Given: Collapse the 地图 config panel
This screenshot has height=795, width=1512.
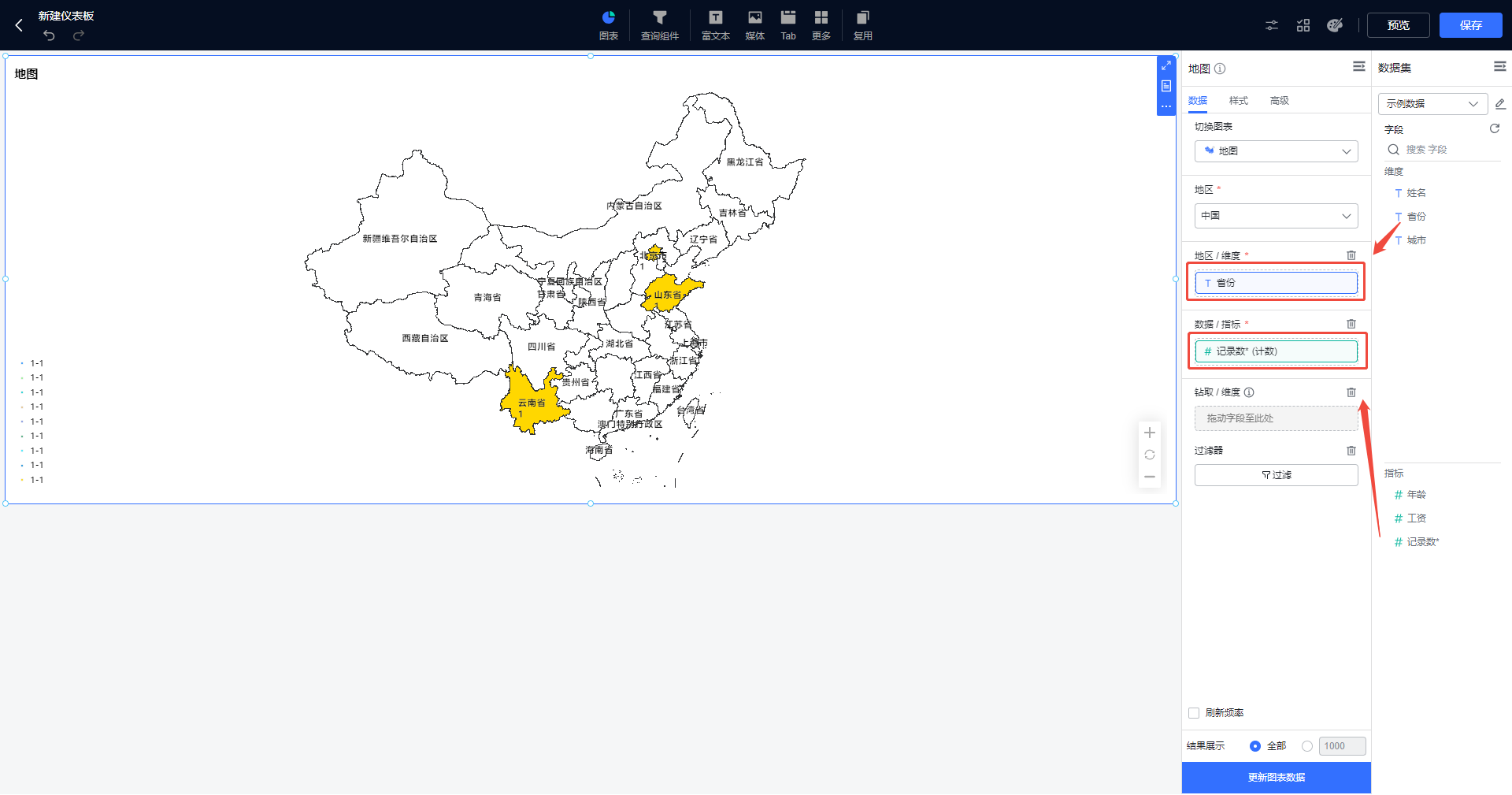Looking at the screenshot, I should 1359,67.
